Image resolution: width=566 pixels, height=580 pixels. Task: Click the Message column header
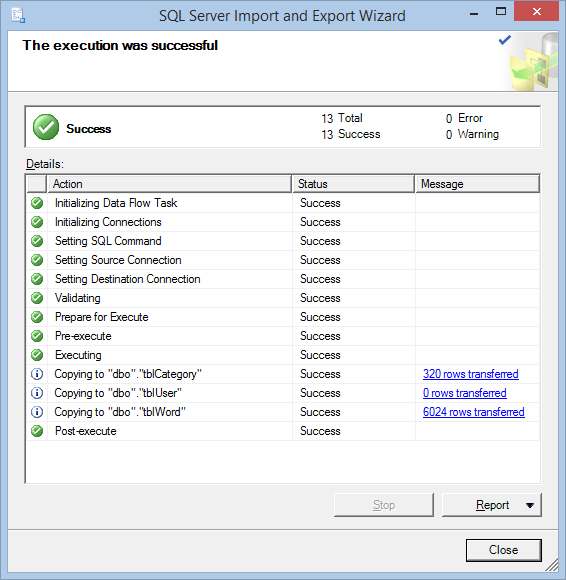pos(477,184)
